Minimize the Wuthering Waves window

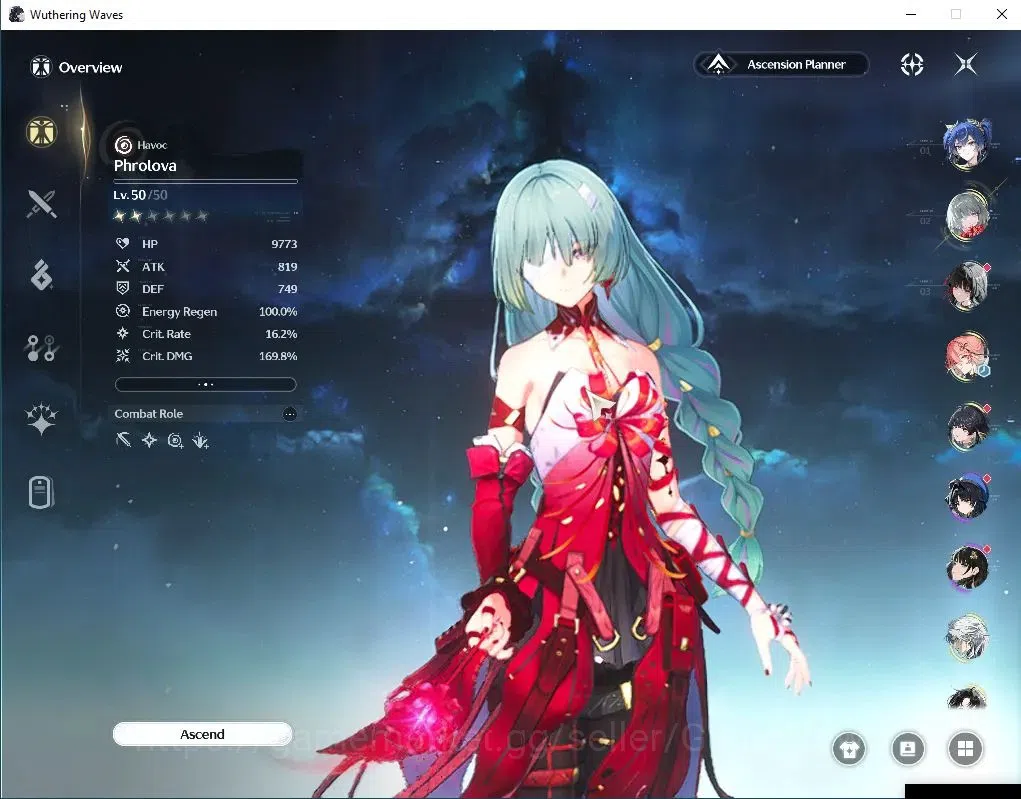coord(911,14)
